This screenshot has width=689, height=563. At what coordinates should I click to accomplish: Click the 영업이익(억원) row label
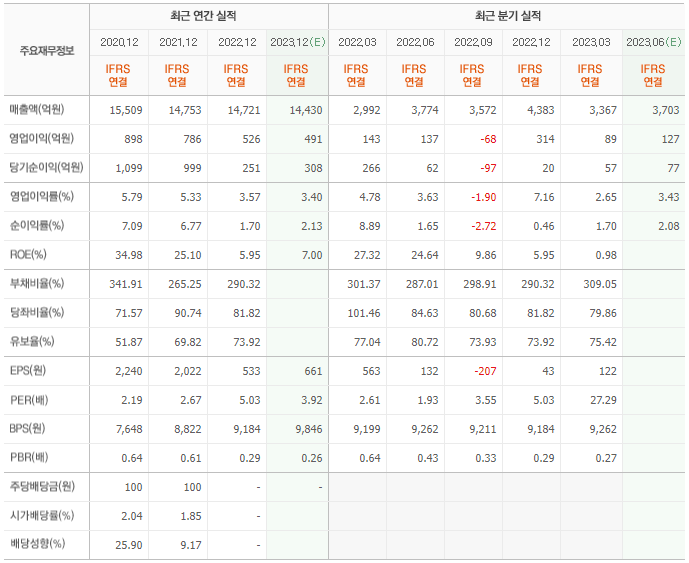pyautogui.click(x=42, y=138)
